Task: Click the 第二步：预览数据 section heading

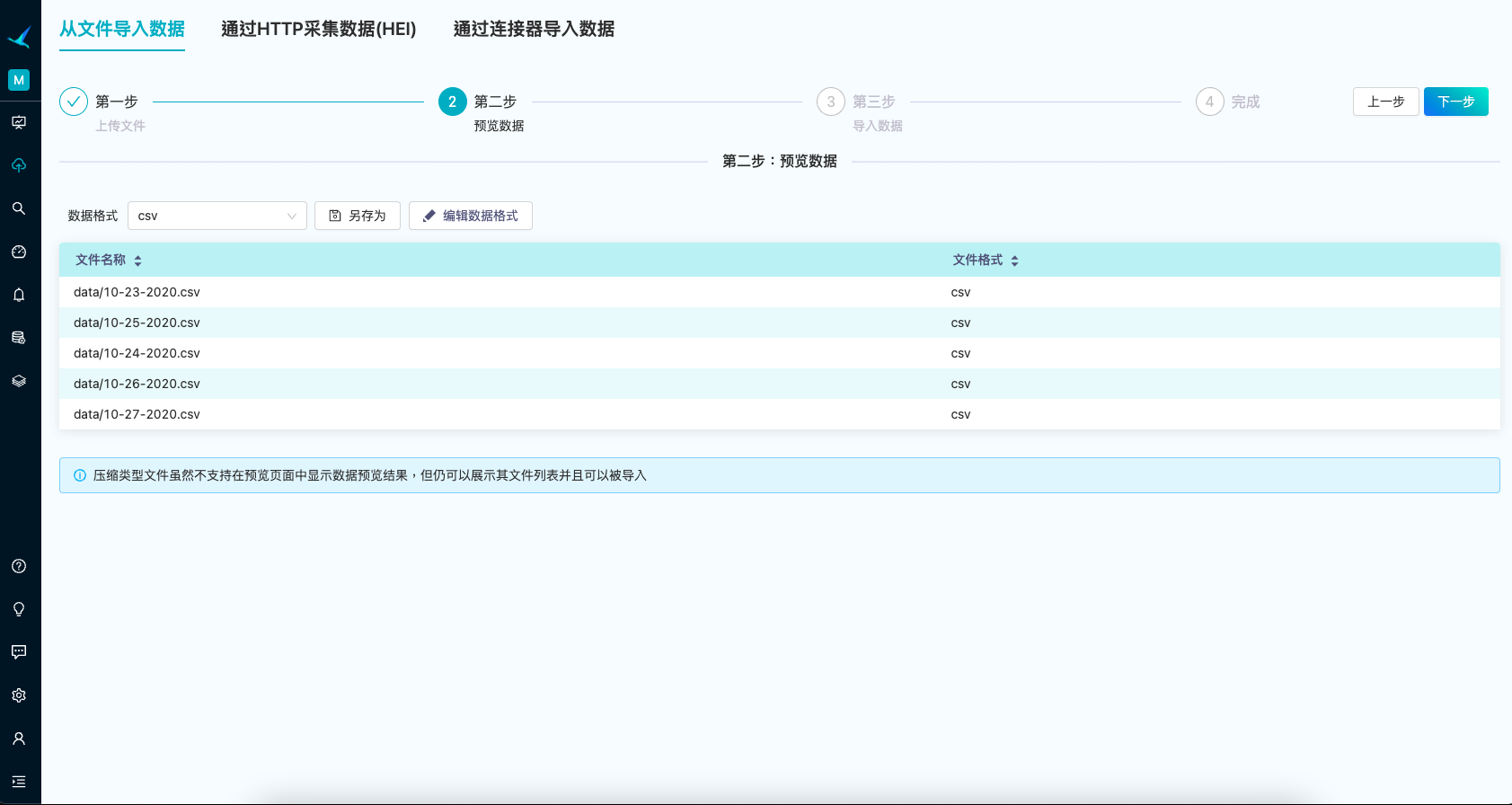Action: 780,161
